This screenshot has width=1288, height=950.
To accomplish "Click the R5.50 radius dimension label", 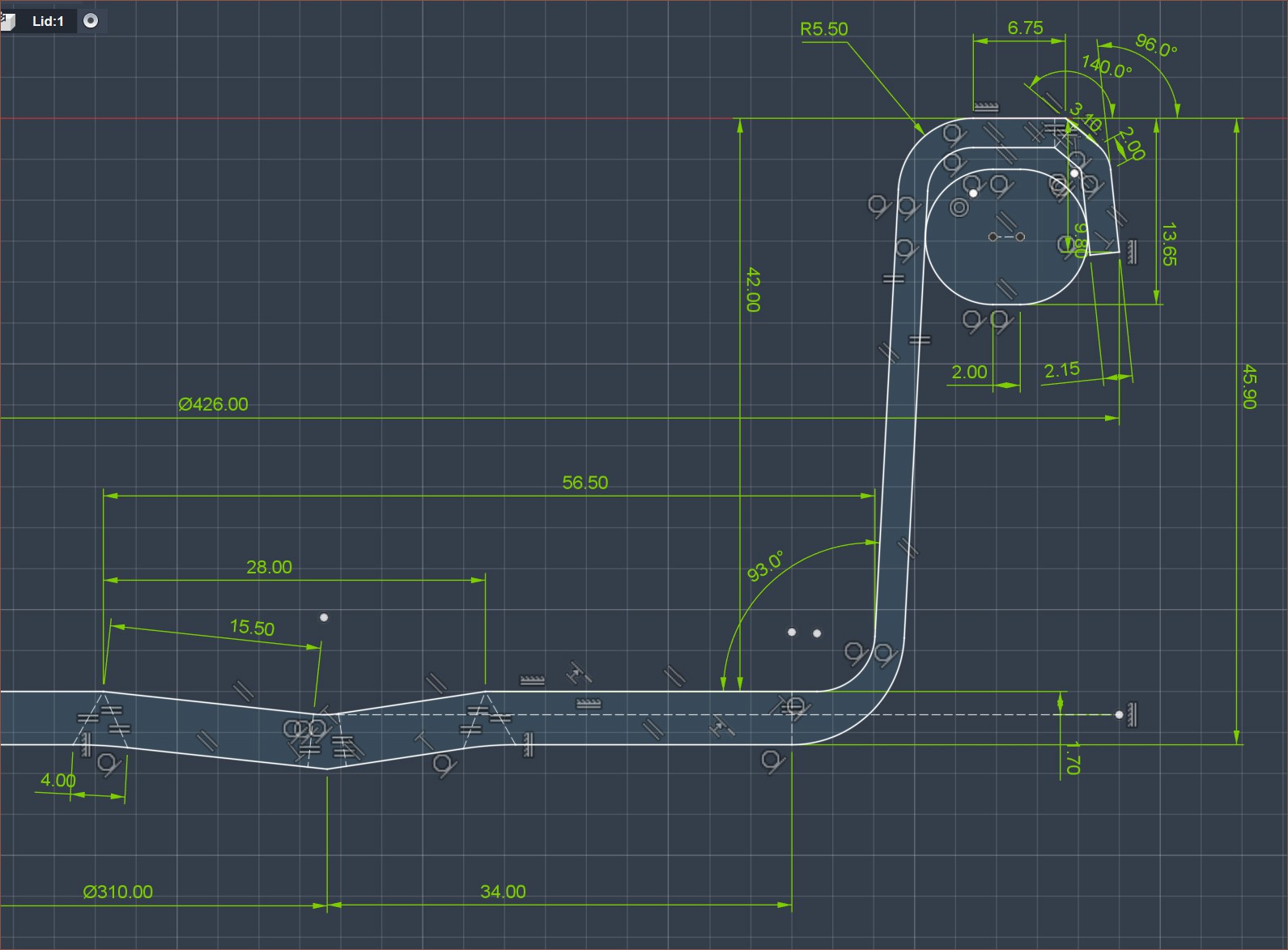I will [x=823, y=29].
